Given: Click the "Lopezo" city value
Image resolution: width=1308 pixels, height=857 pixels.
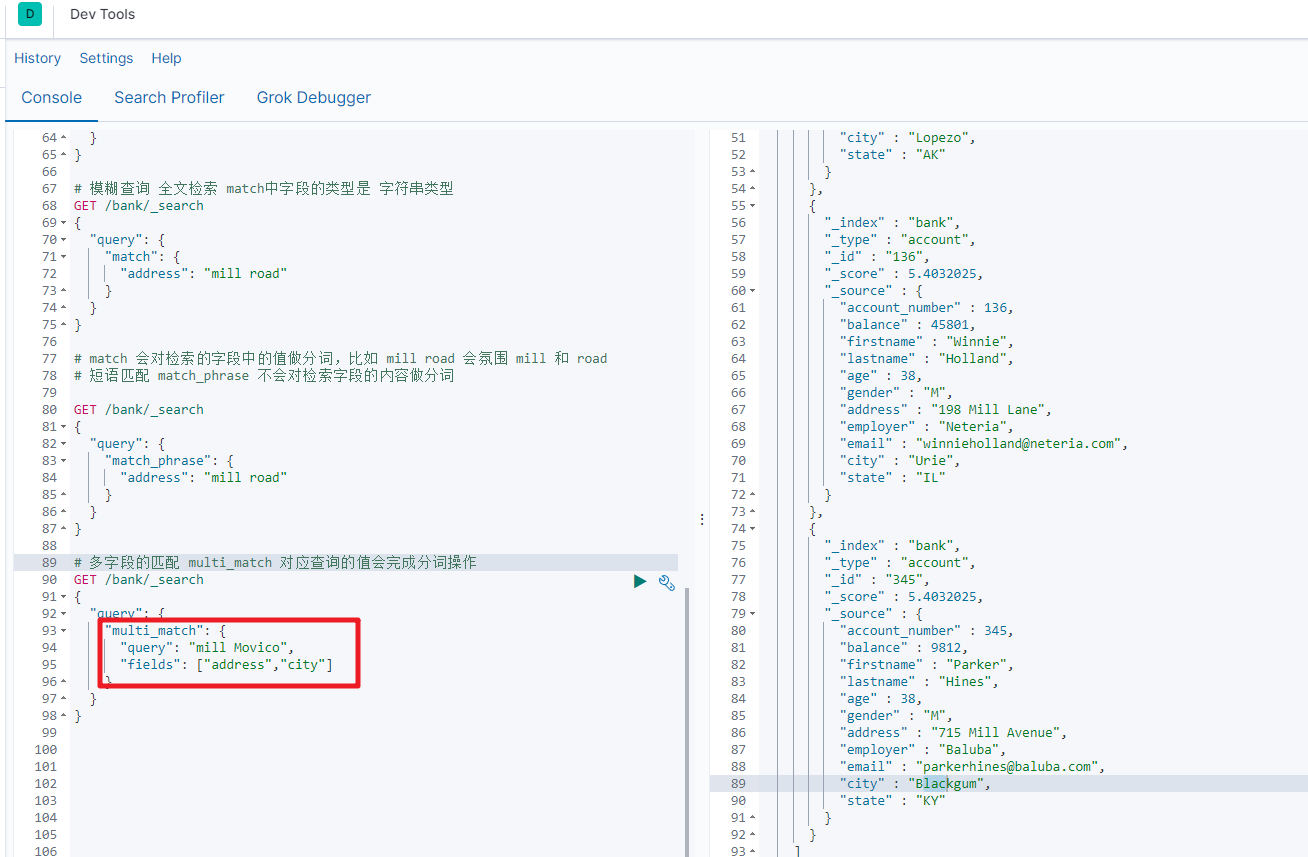Looking at the screenshot, I should pos(940,138).
